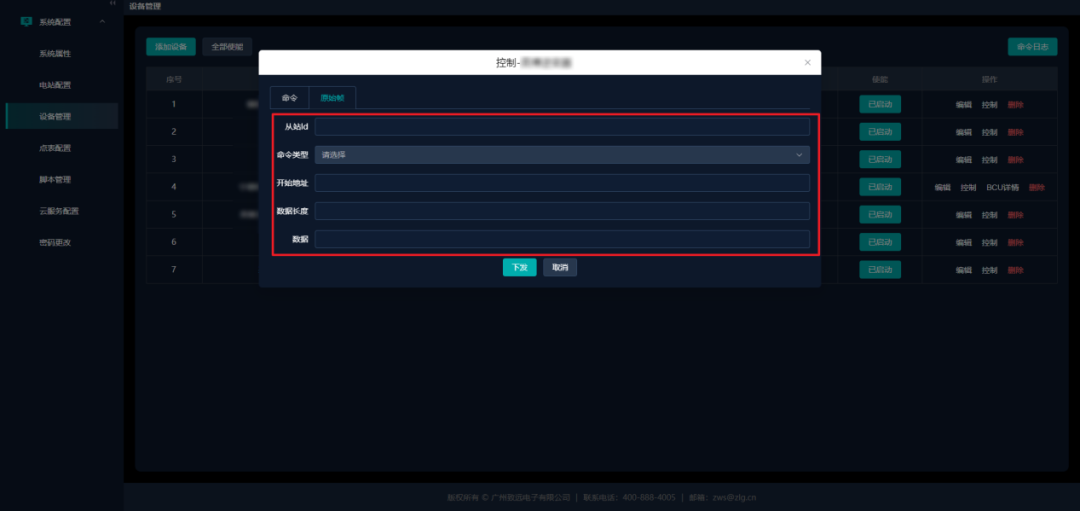Open BCU详情 in row 4
The image size is (1080, 511).
1002,187
